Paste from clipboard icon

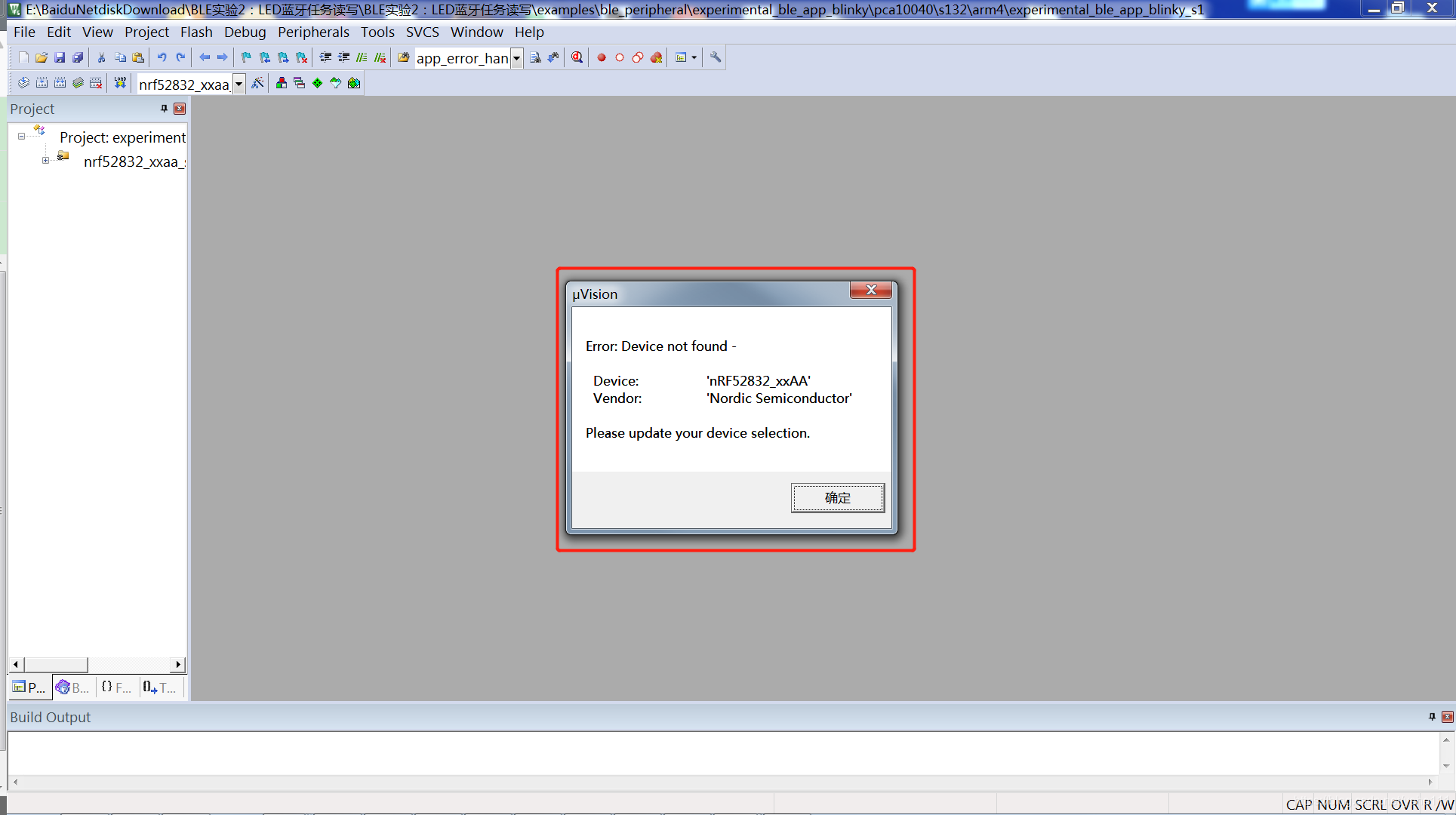coord(138,57)
